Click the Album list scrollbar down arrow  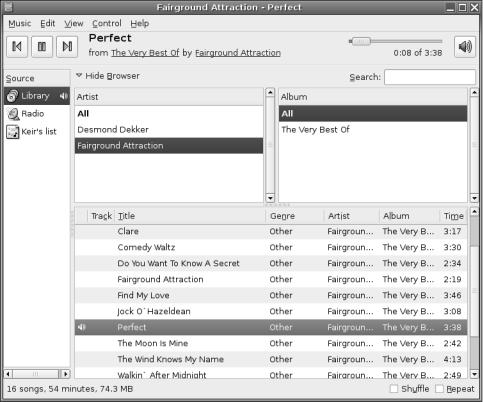[474, 198]
